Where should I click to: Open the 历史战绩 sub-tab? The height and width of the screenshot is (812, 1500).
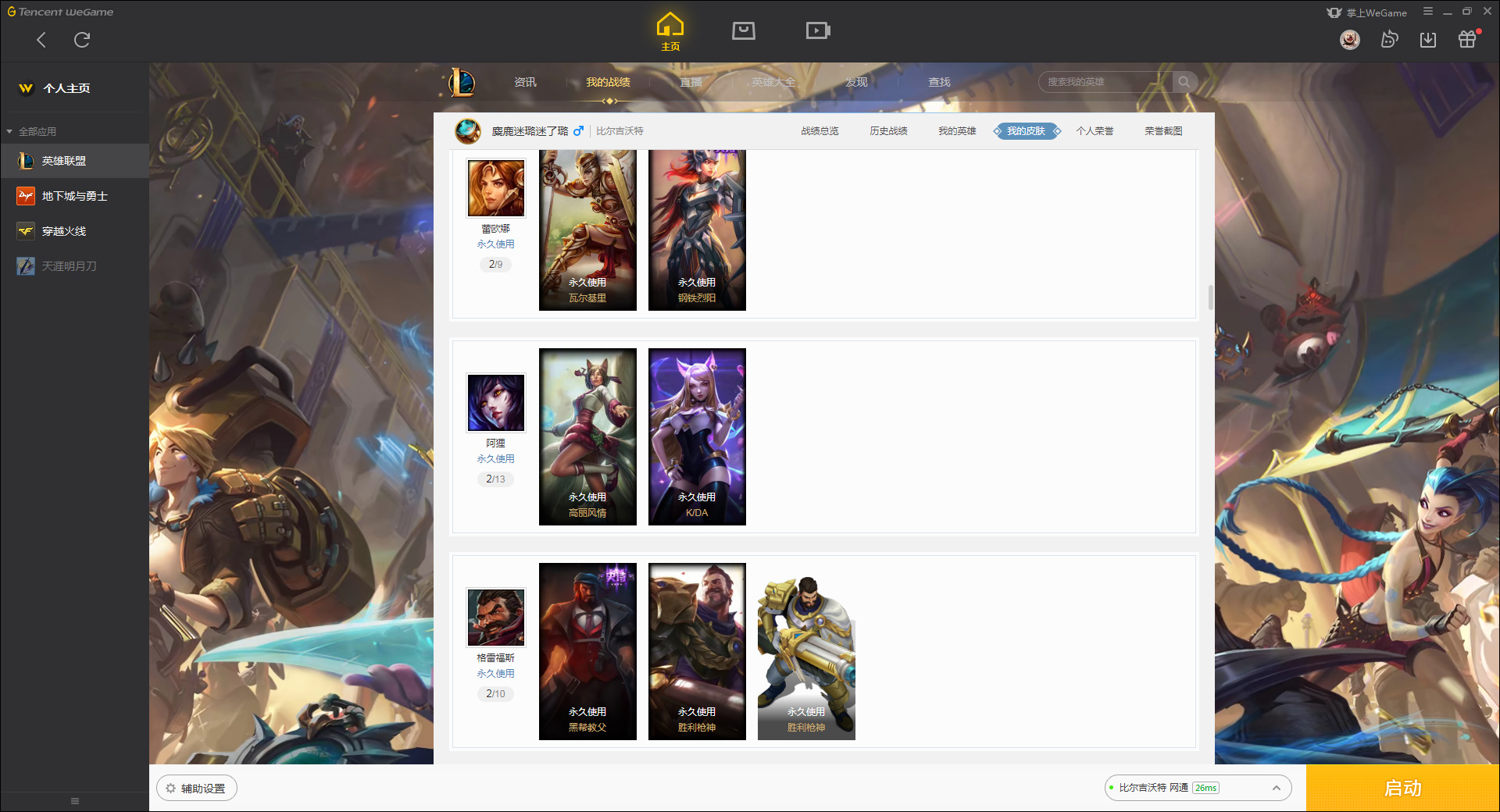pos(888,131)
